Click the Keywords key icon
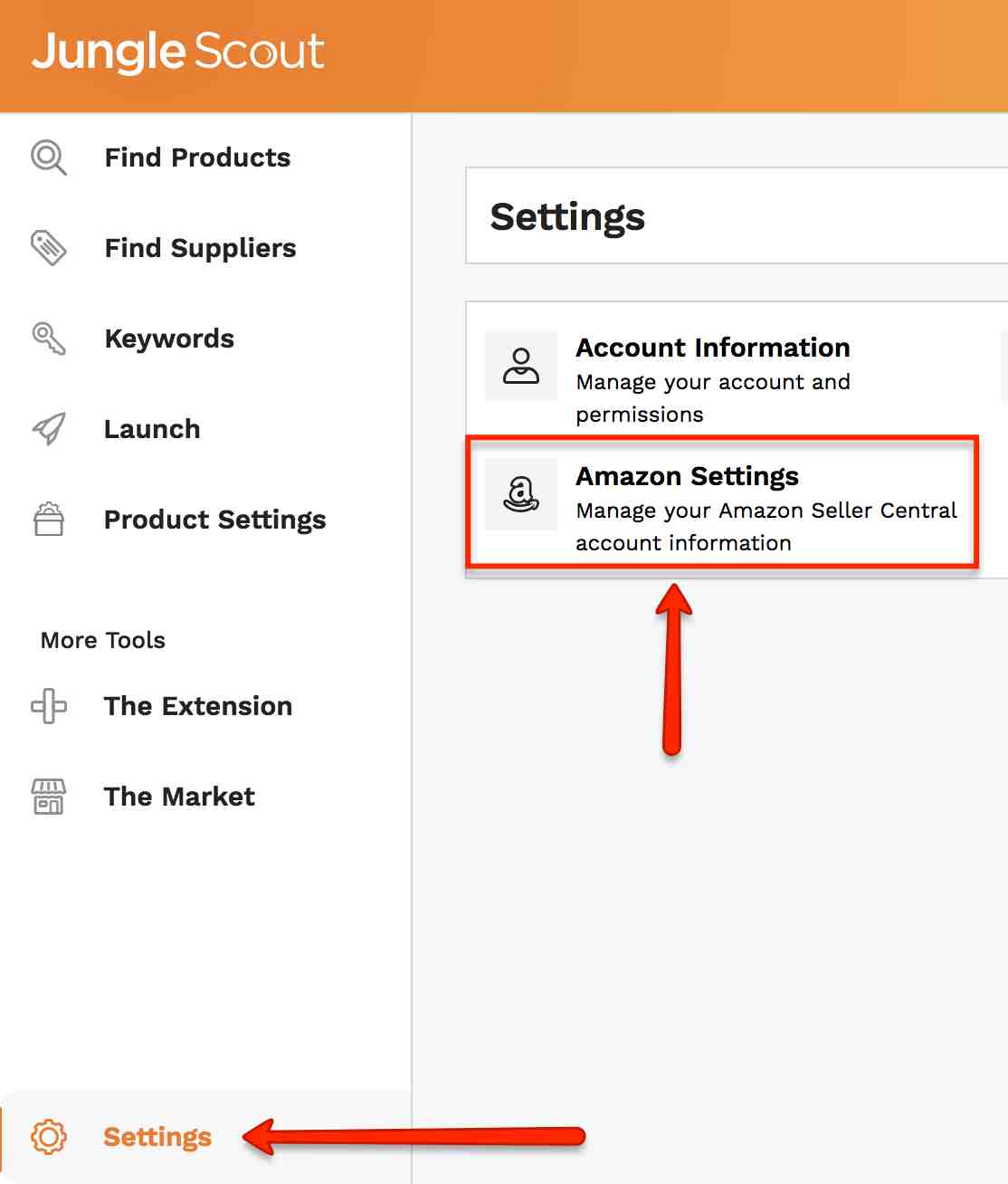Image resolution: width=1008 pixels, height=1184 pixels. pyautogui.click(x=49, y=339)
